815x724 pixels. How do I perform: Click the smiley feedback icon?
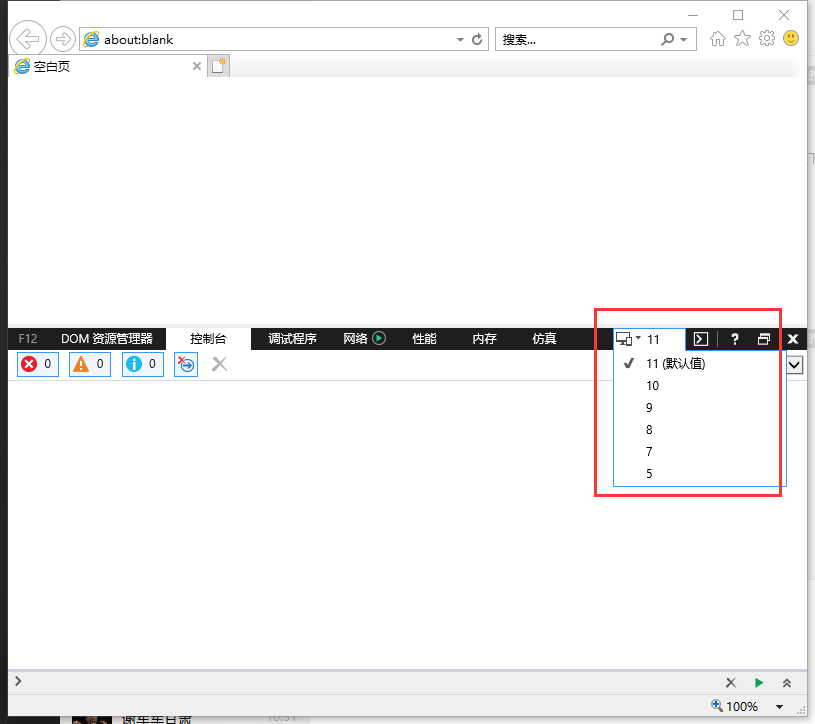(791, 39)
